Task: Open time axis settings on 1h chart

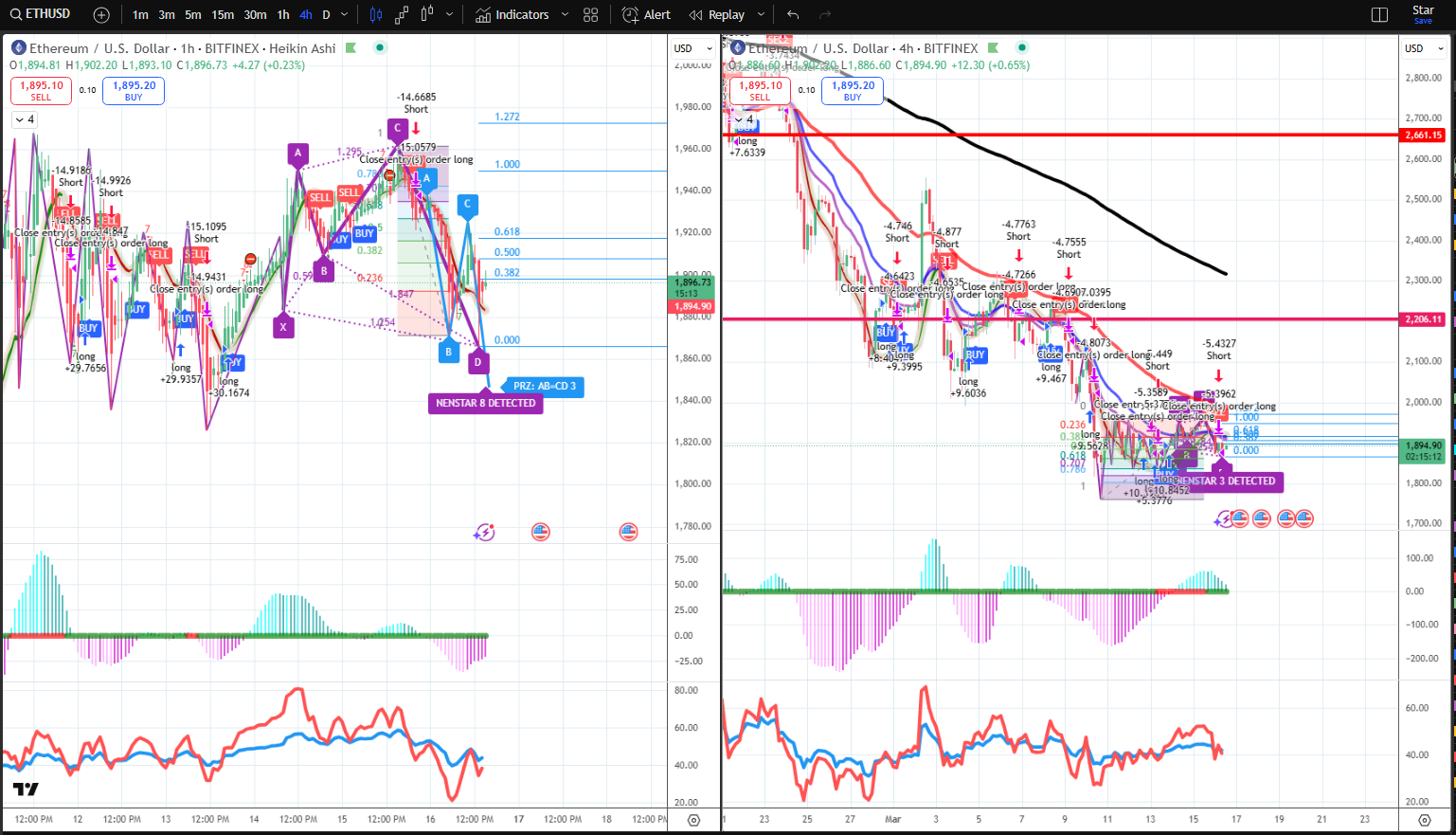Action: pyautogui.click(x=694, y=820)
